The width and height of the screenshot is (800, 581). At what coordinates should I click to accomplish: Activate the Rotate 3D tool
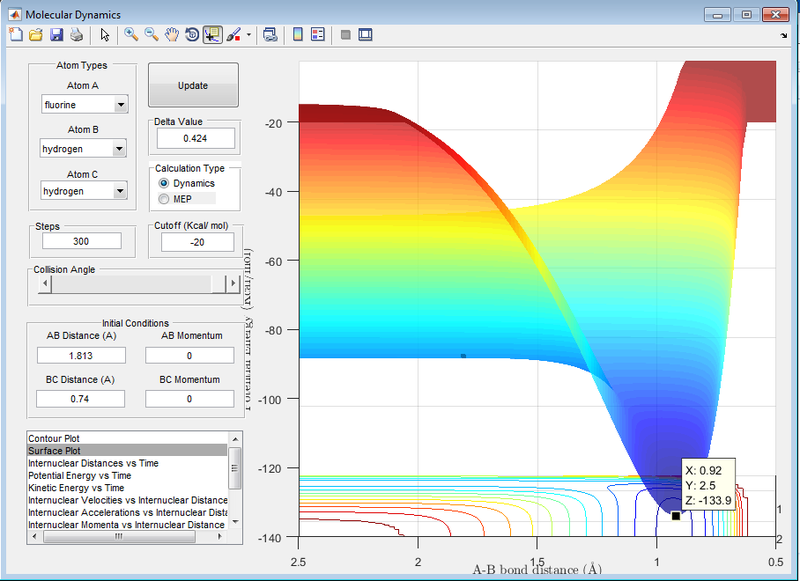(x=192, y=35)
